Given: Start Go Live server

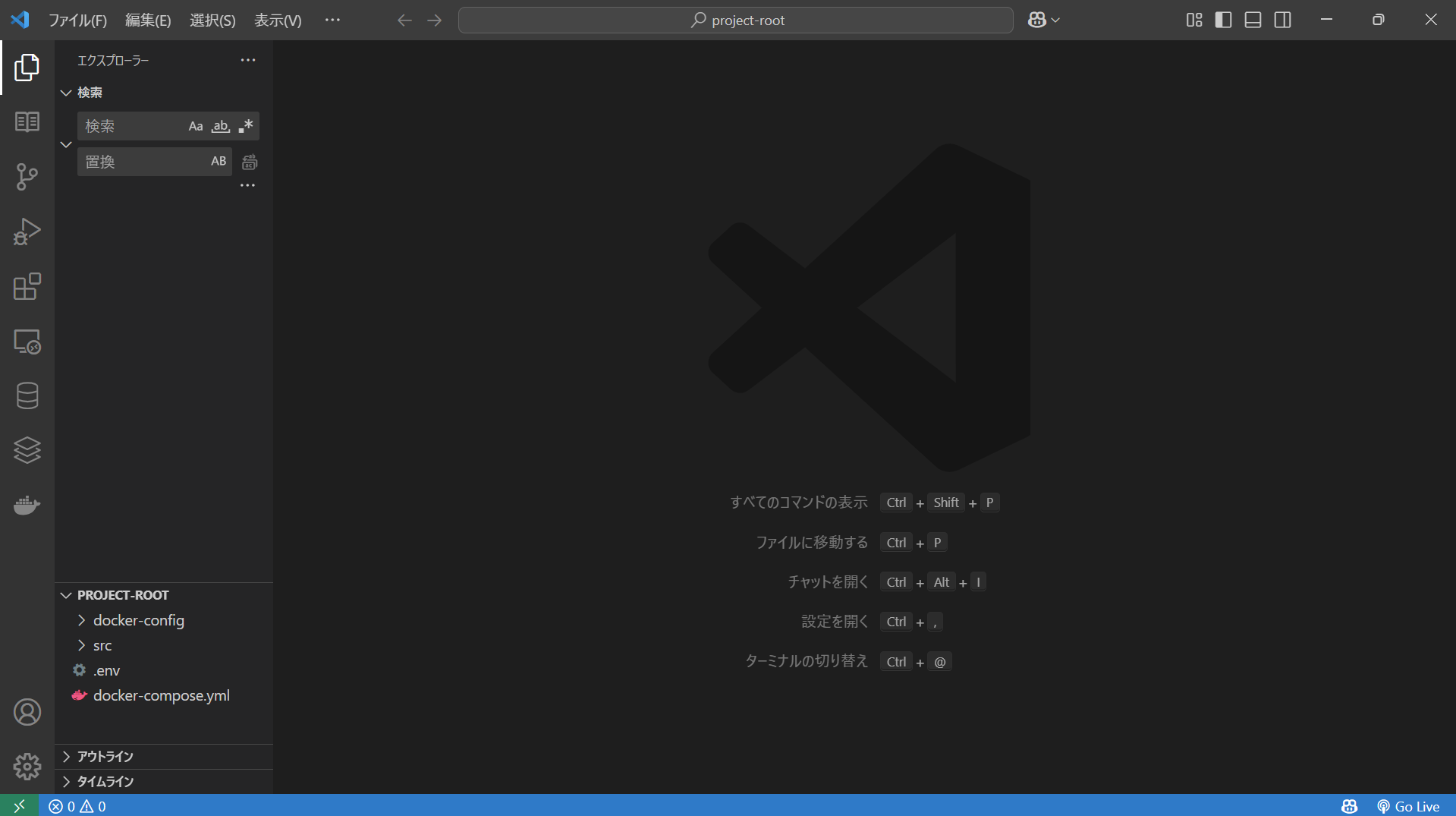Looking at the screenshot, I should [x=1409, y=806].
